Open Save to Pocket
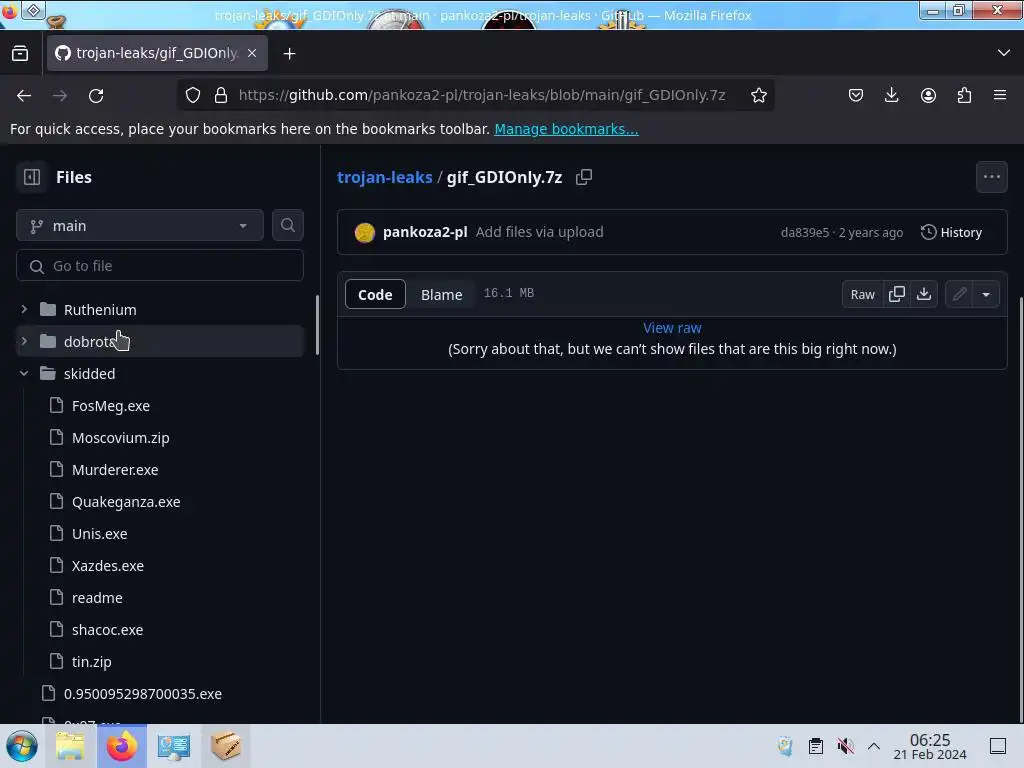This screenshot has height=768, width=1024. pos(856,95)
